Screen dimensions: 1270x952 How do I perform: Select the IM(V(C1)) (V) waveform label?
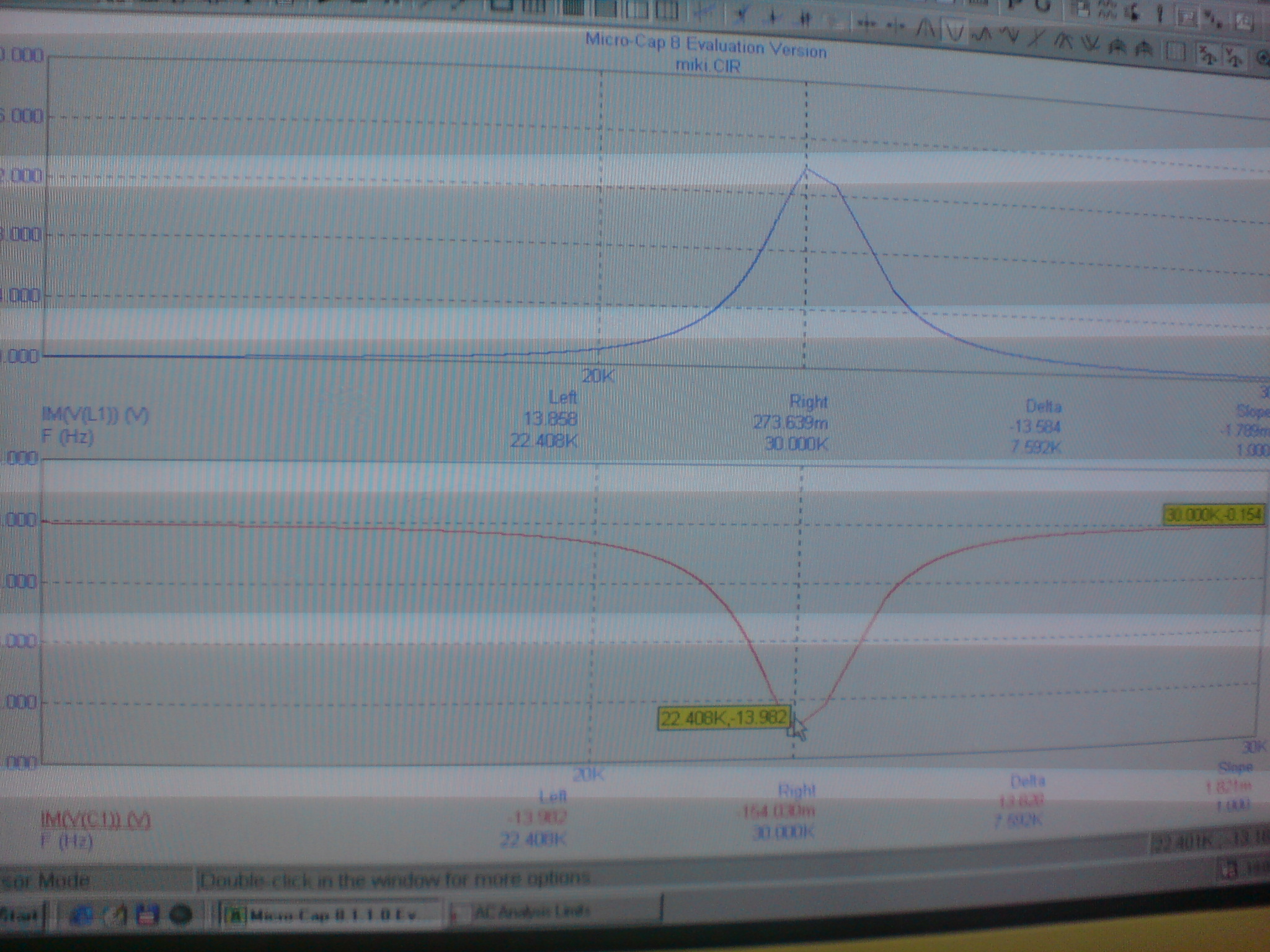coord(95,821)
